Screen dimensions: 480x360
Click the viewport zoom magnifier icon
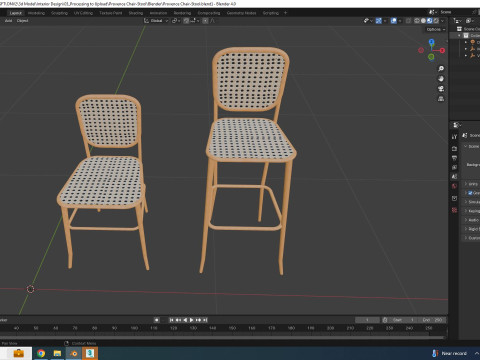pyautogui.click(x=441, y=69)
